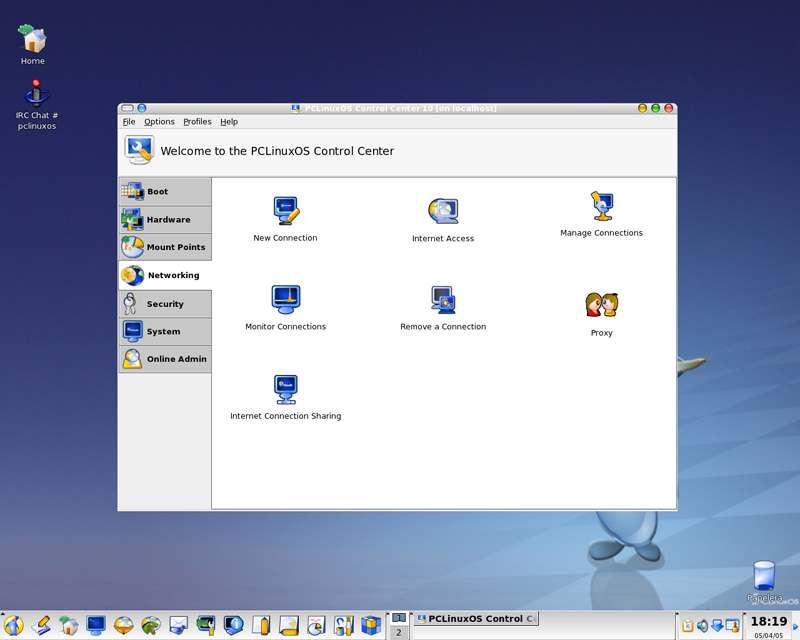Click the blue down-arrow tray icon
Viewport: 800px width, 640px height.
click(x=717, y=625)
